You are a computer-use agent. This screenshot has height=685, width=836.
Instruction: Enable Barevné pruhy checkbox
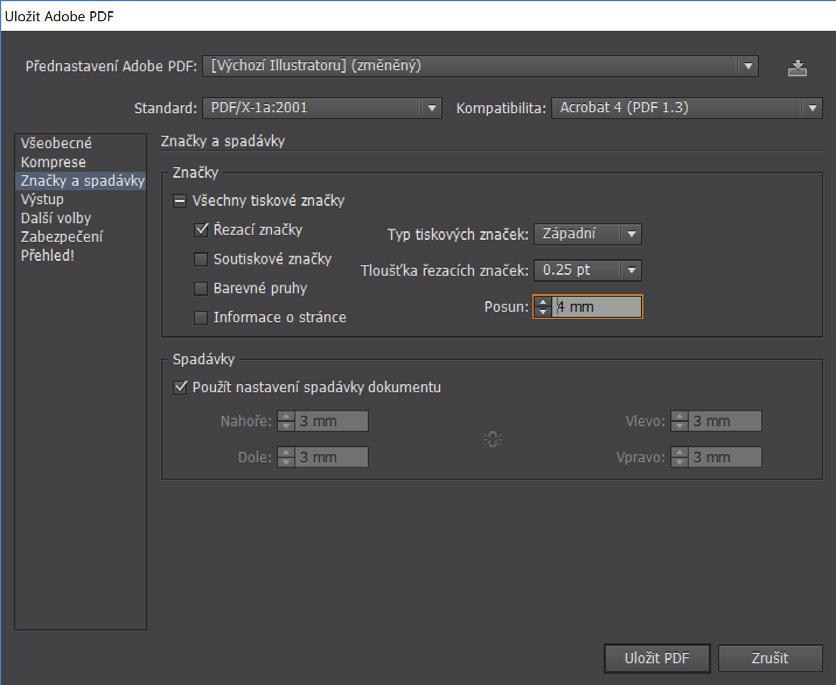pos(200,288)
